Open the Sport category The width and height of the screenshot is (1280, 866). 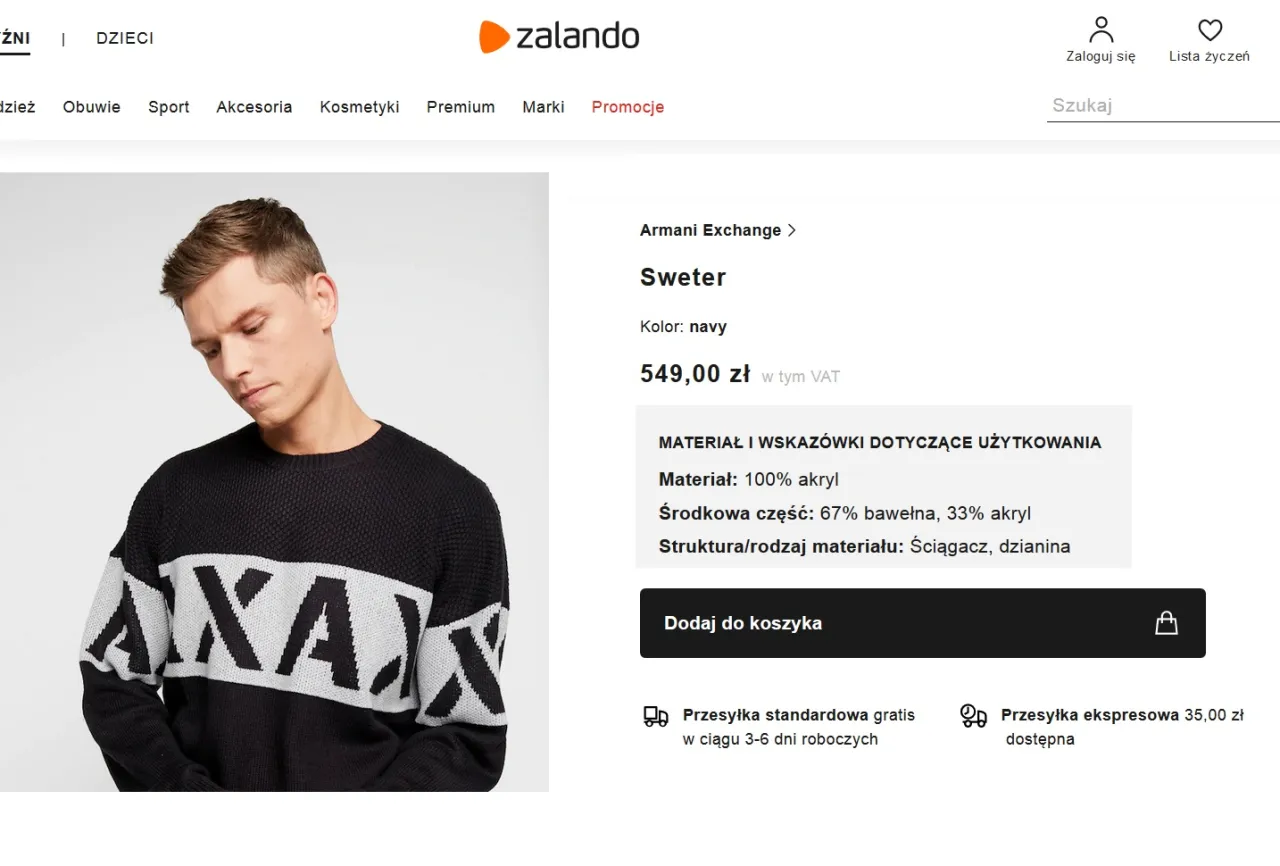point(168,107)
